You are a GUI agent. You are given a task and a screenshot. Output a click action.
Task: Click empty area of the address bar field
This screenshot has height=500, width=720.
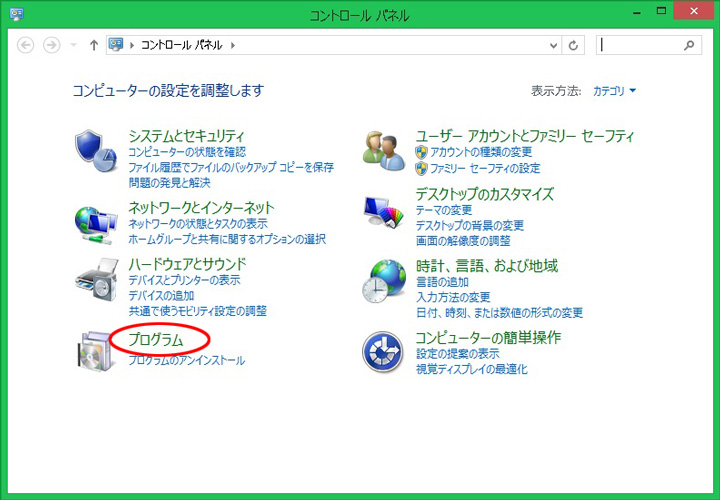coord(390,45)
